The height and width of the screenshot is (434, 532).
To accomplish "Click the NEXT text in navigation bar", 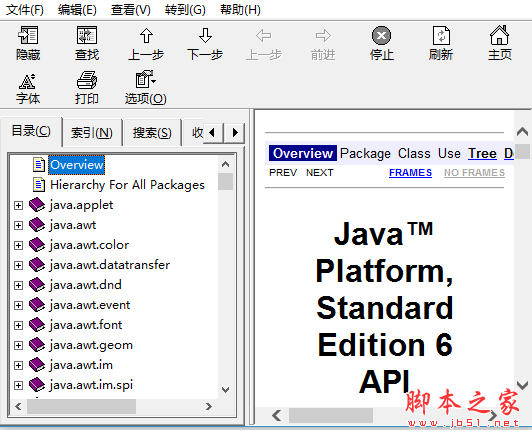I will coord(320,173).
